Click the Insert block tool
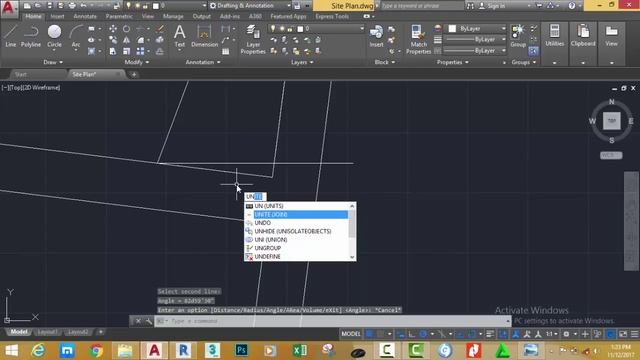 point(376,36)
